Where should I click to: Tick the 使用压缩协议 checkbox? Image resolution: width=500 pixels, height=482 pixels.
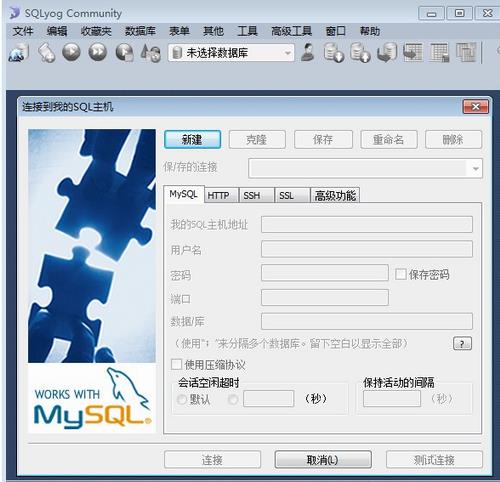coord(176,364)
